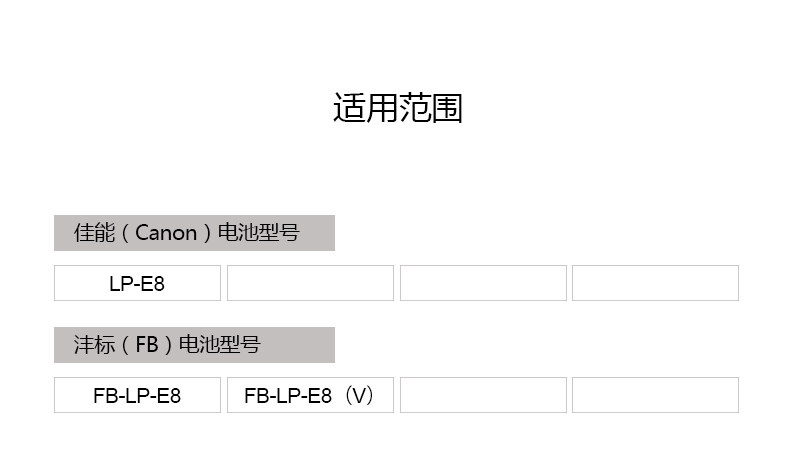Select the last empty Canon row cell
790x469 pixels.
point(655,283)
